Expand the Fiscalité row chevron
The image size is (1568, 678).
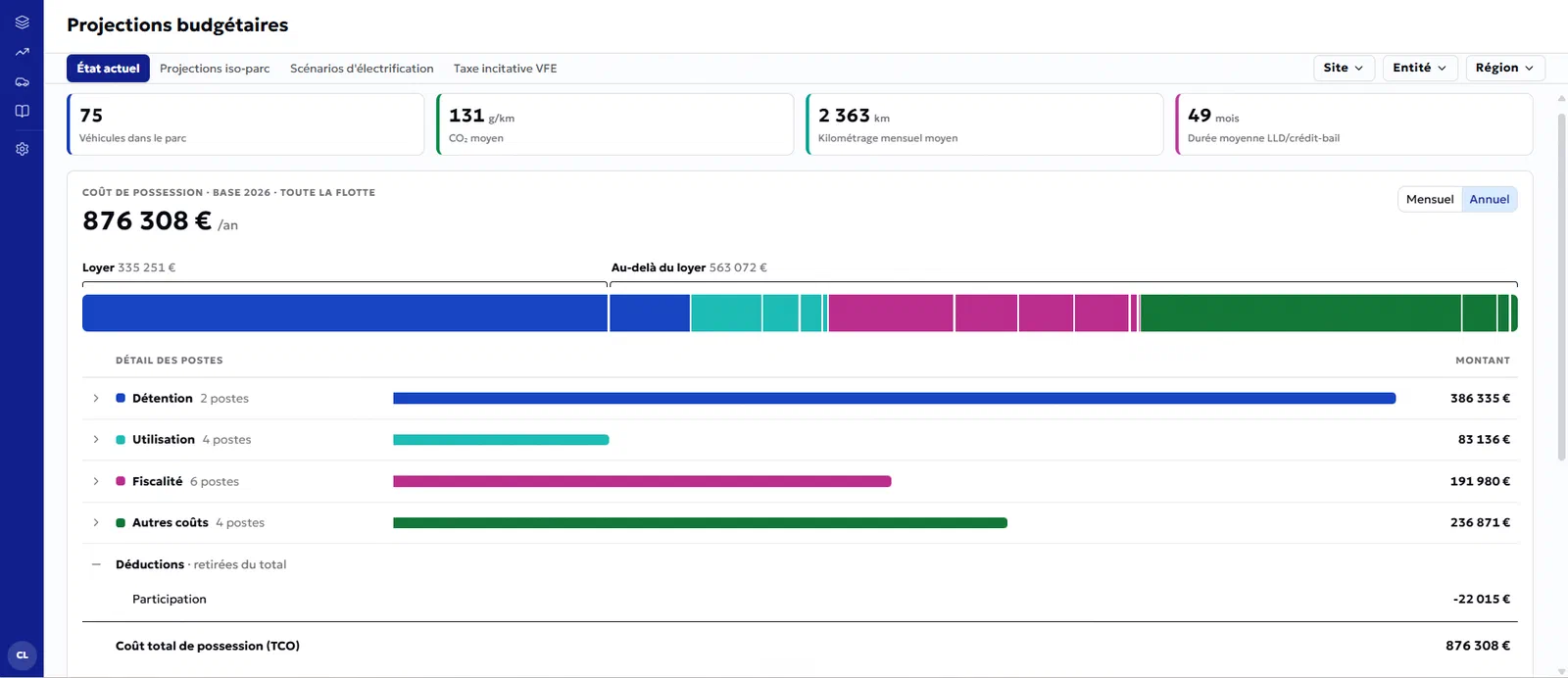[96, 481]
